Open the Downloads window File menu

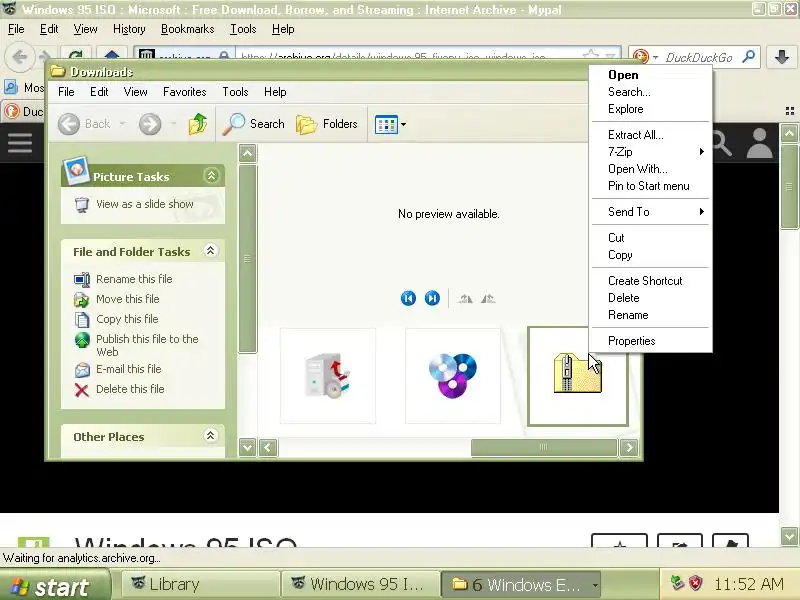(x=66, y=92)
